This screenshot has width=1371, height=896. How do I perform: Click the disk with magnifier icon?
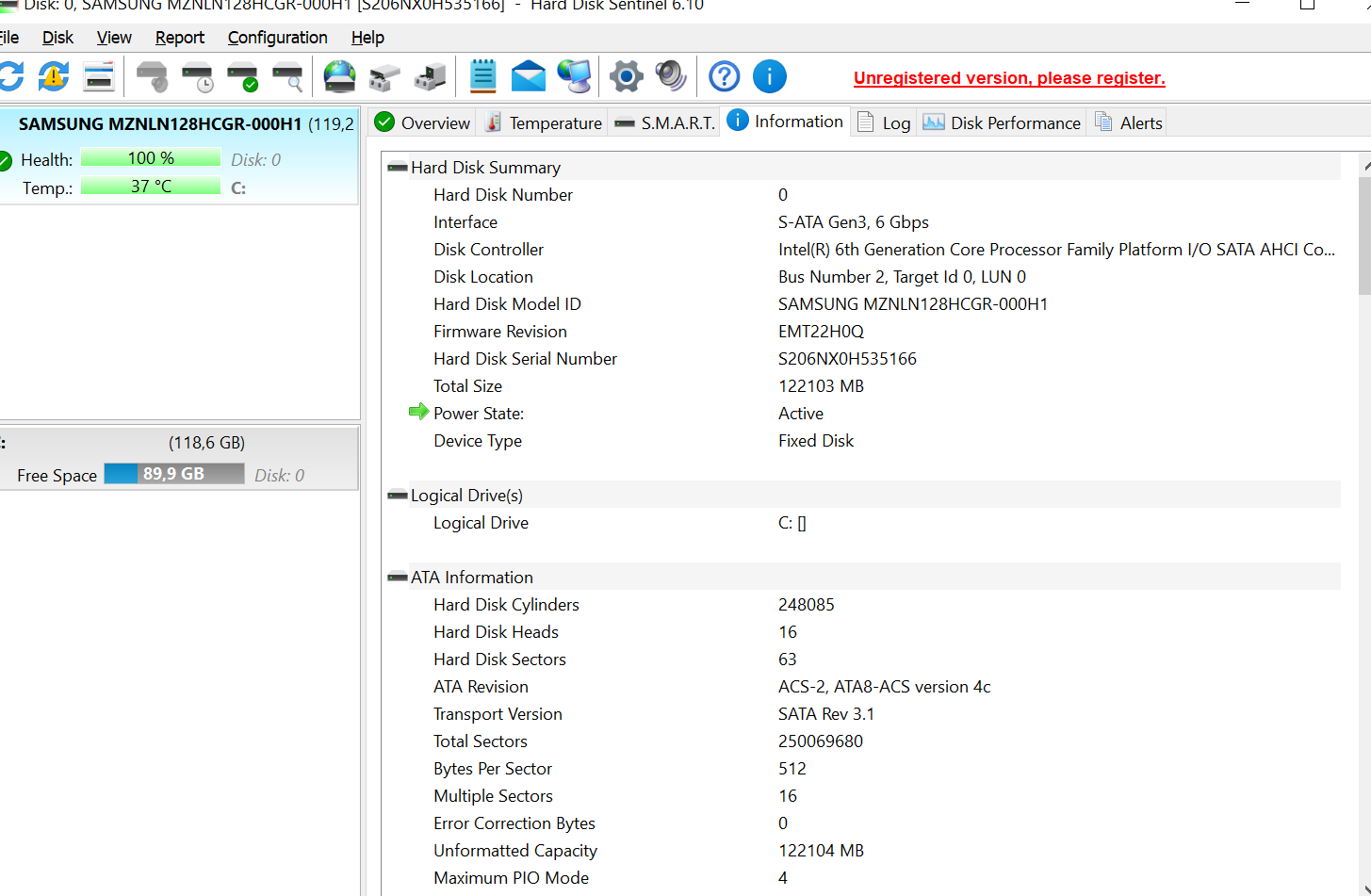(x=288, y=77)
